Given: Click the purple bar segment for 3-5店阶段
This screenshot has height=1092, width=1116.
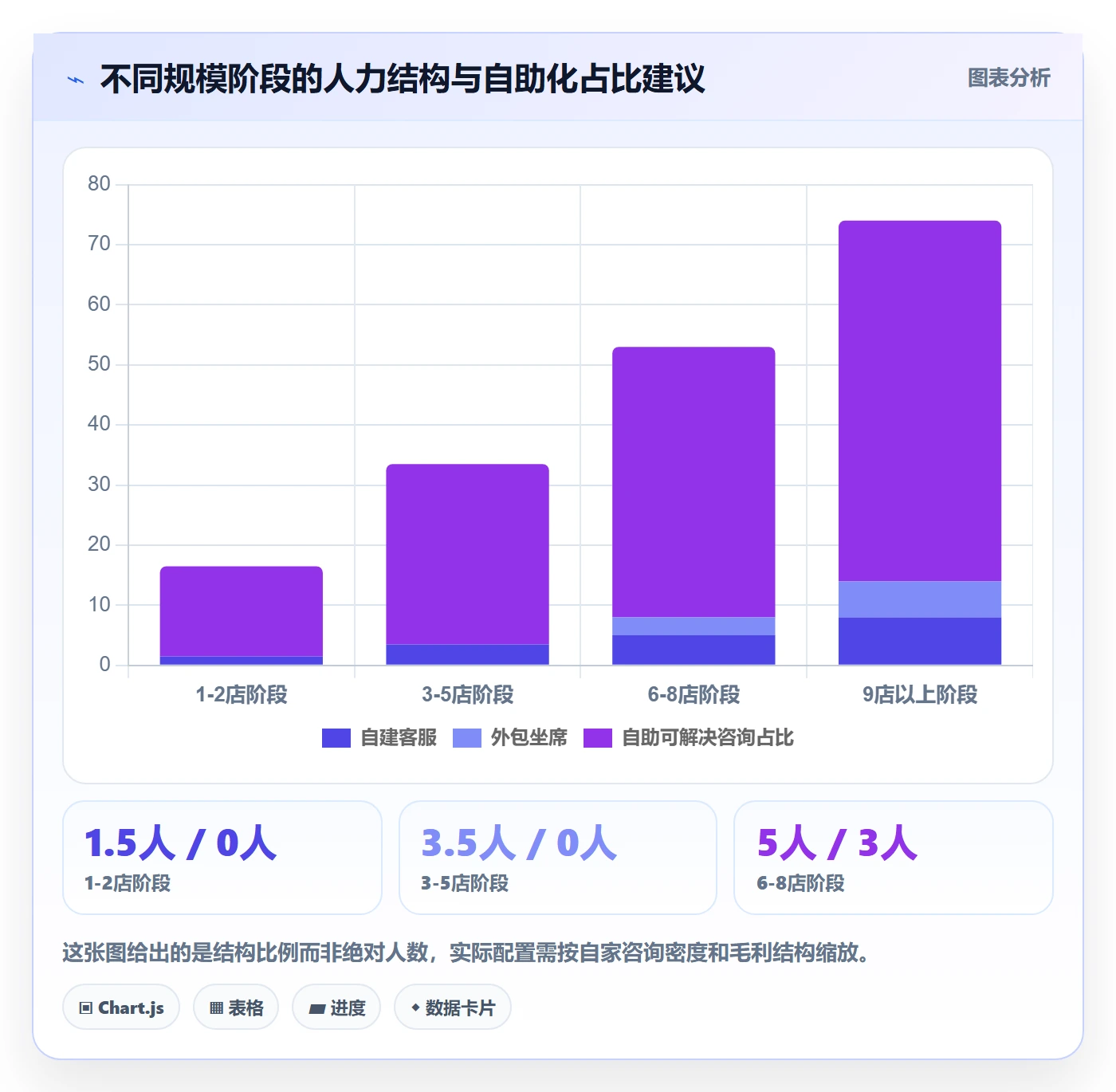Looking at the screenshot, I should pyautogui.click(x=468, y=554).
